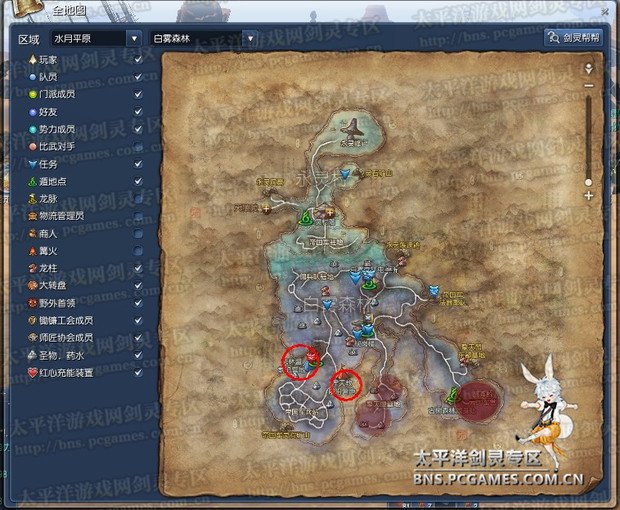
Task: Open the 水月平原 region dropdown
Action: 92,38
